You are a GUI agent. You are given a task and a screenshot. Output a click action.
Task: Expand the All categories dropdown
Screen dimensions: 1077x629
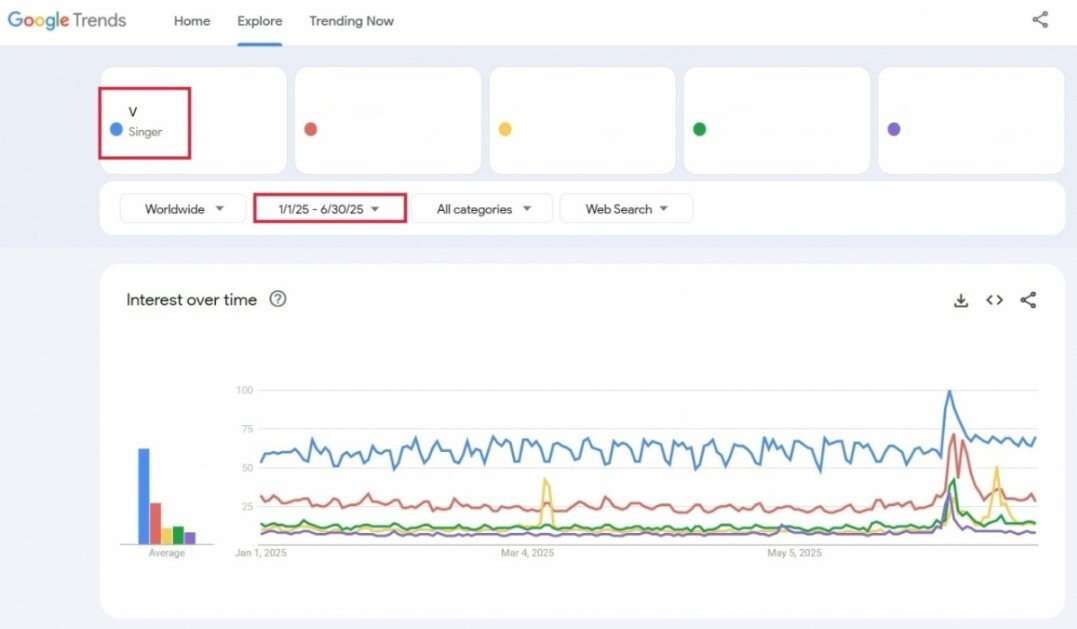[x=483, y=209]
